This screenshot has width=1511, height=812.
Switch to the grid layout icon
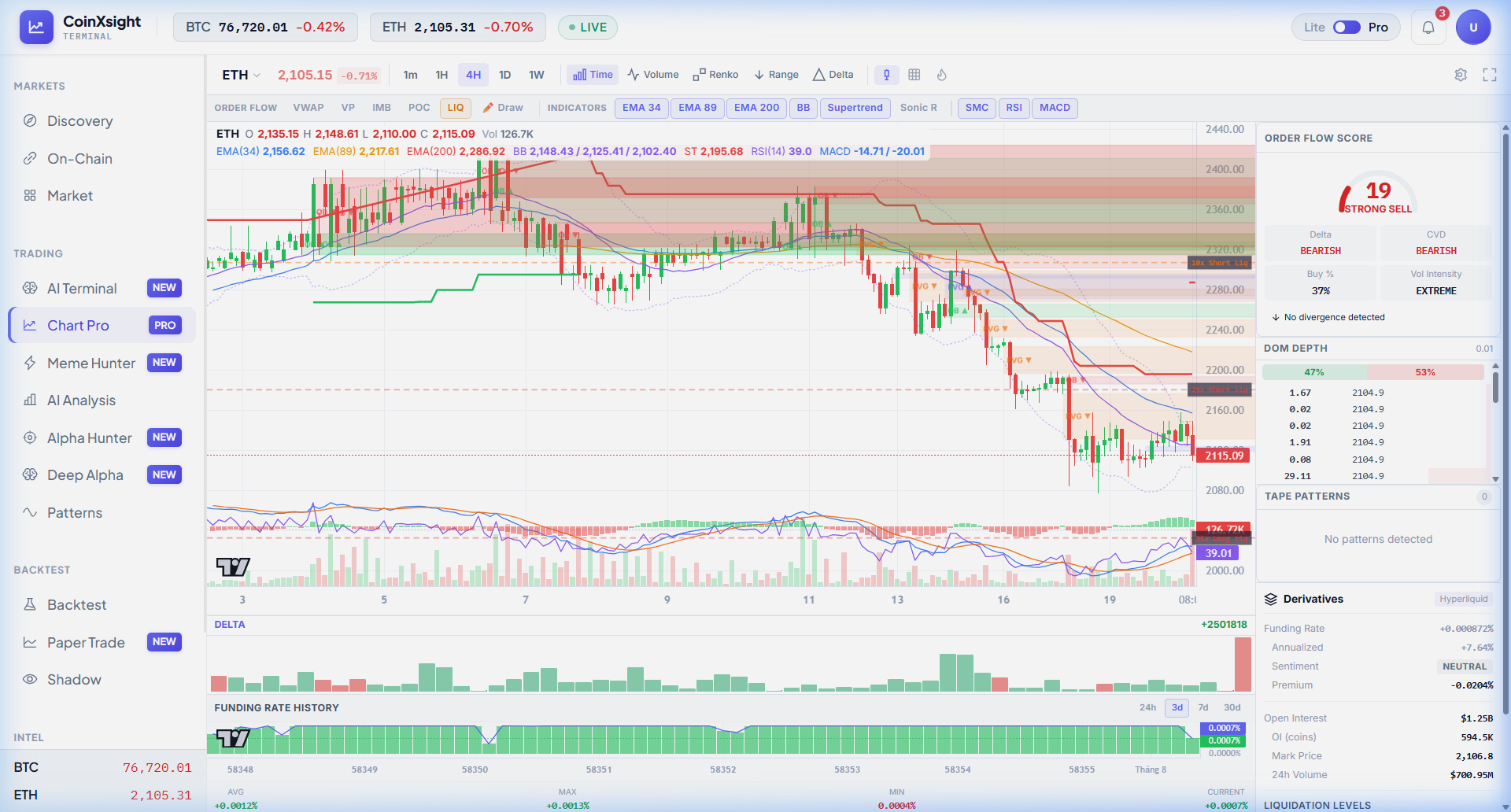point(914,75)
